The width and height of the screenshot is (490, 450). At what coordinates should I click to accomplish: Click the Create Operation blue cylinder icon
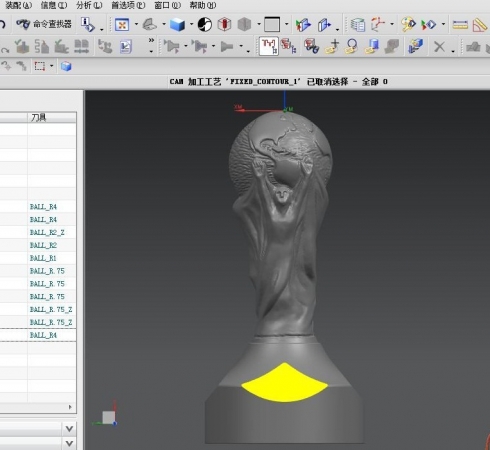(372, 46)
